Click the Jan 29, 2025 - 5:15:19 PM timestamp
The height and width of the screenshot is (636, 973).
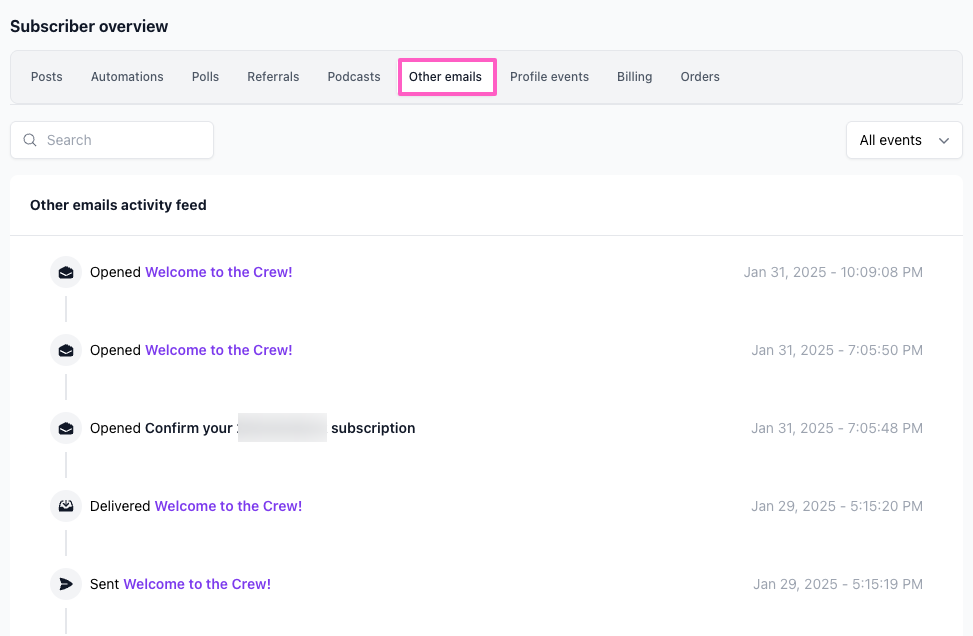(838, 584)
